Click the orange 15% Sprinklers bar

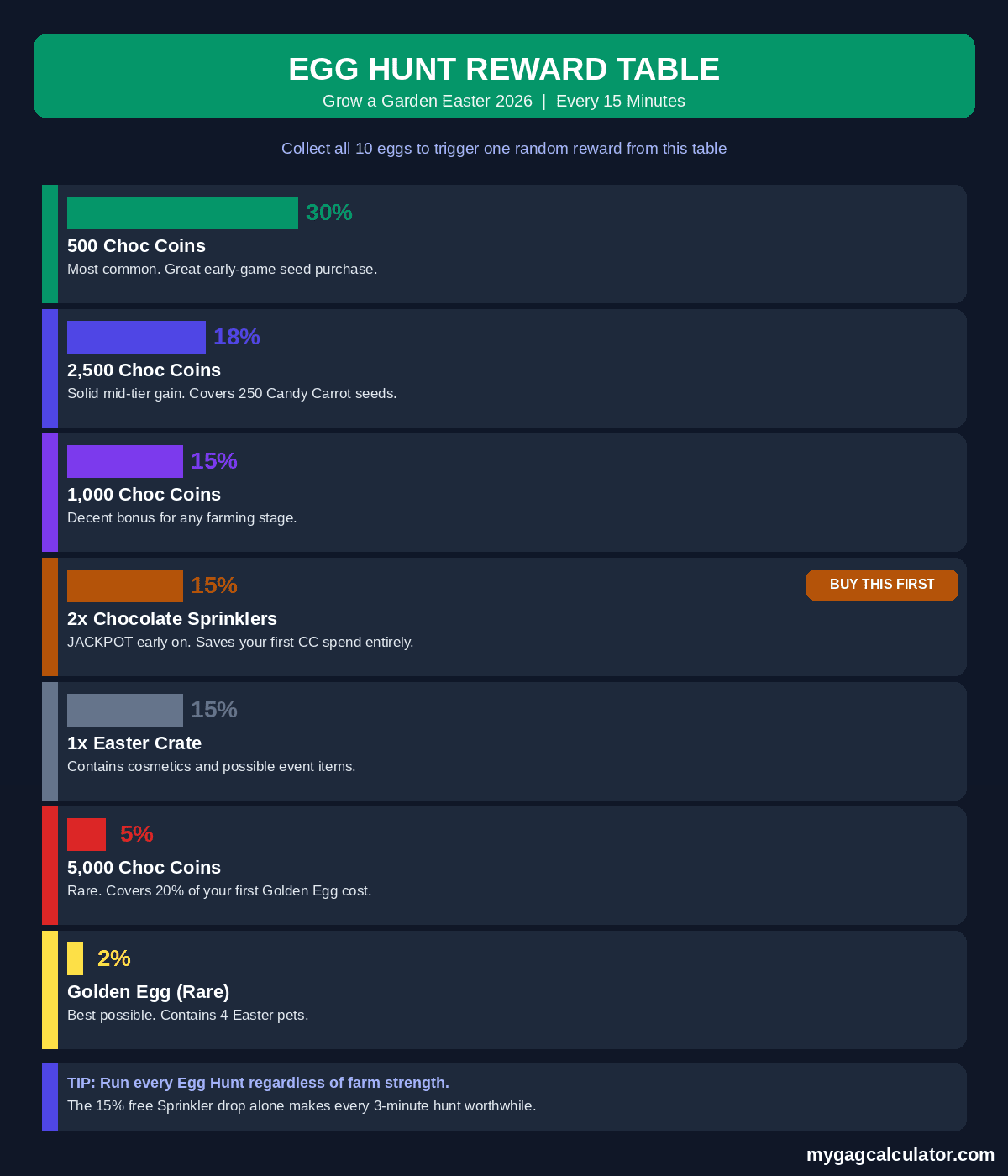pos(125,585)
